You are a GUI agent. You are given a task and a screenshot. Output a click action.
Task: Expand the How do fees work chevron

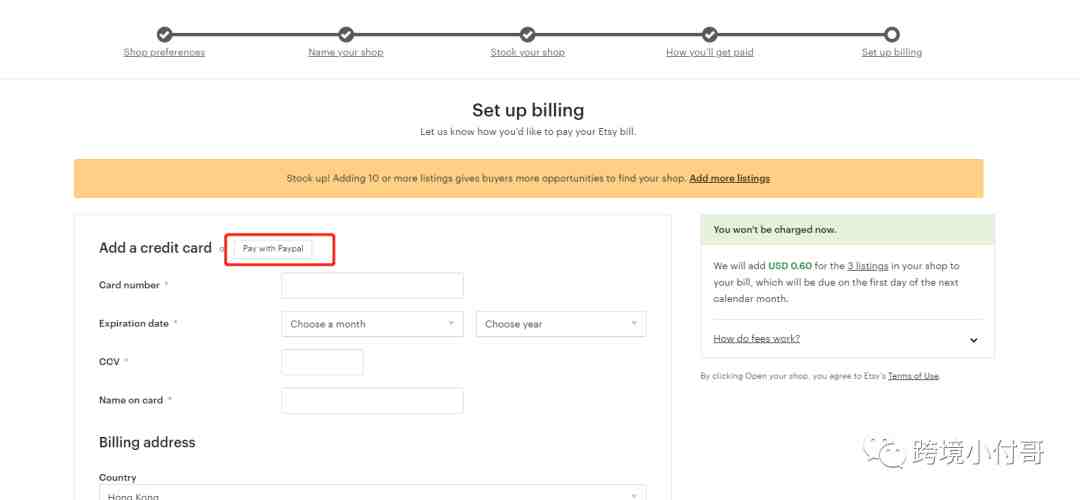pyautogui.click(x=973, y=340)
